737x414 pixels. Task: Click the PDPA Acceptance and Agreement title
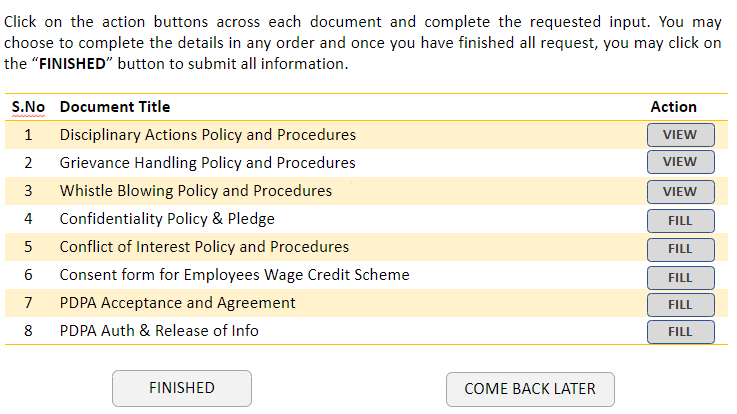click(x=177, y=303)
